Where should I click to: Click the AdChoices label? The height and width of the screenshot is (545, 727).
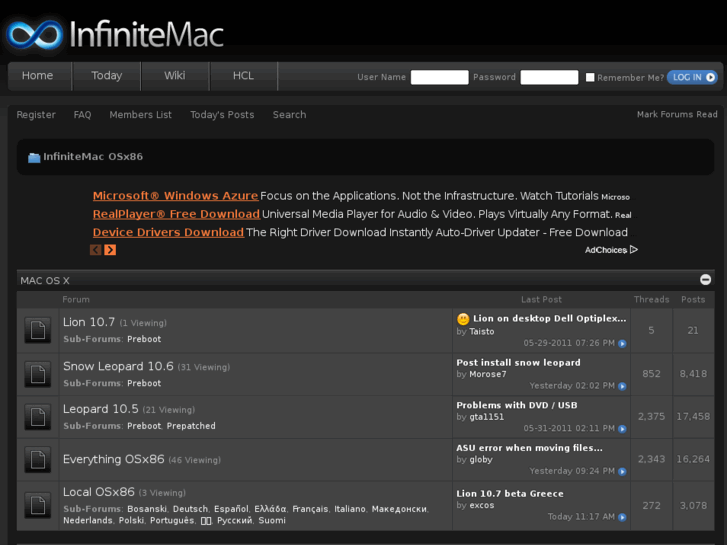pyautogui.click(x=606, y=250)
